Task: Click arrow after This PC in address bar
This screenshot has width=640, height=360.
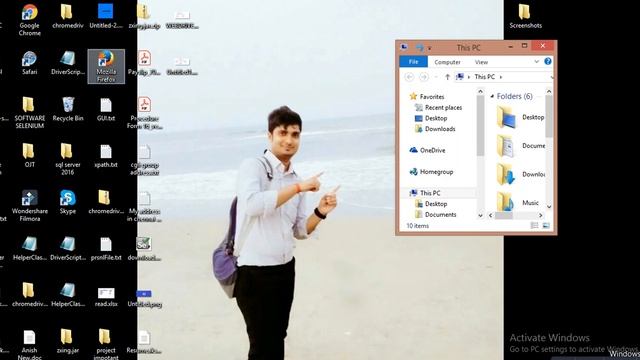Action: (501, 77)
